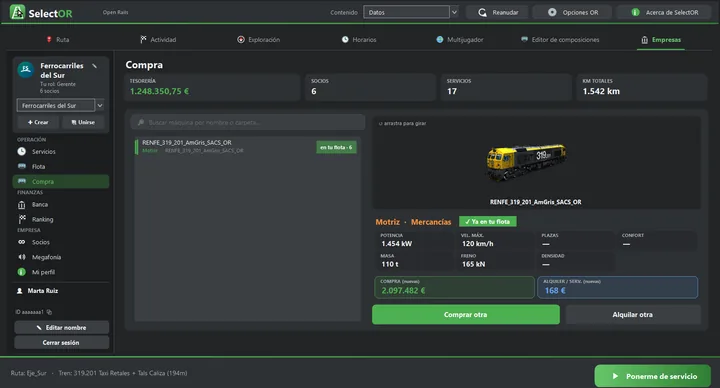Click the KM totales 1.542 km card
Viewport: 720px width, 388px height.
(x=642, y=87)
